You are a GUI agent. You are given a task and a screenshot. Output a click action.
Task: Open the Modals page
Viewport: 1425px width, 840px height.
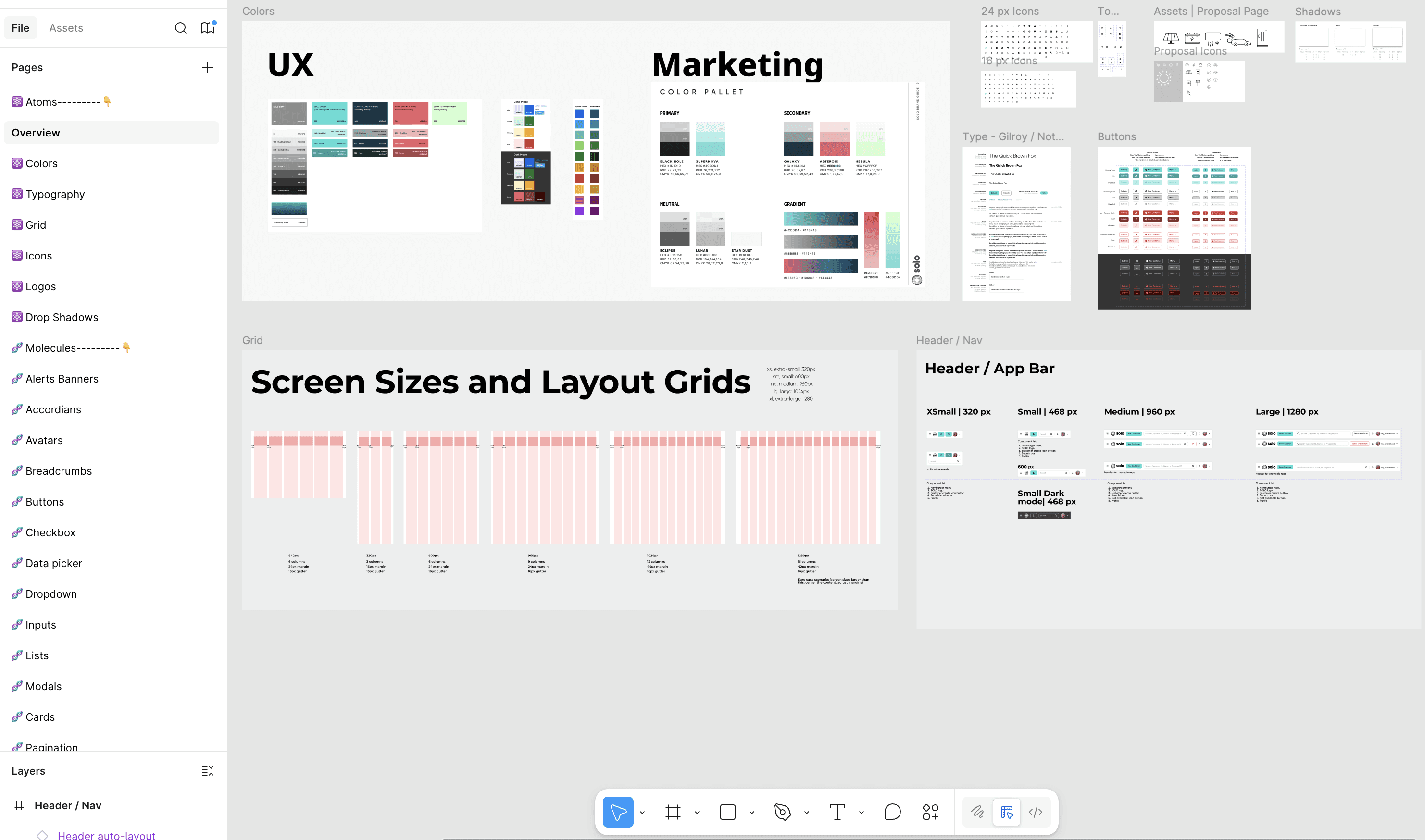[x=111, y=686]
